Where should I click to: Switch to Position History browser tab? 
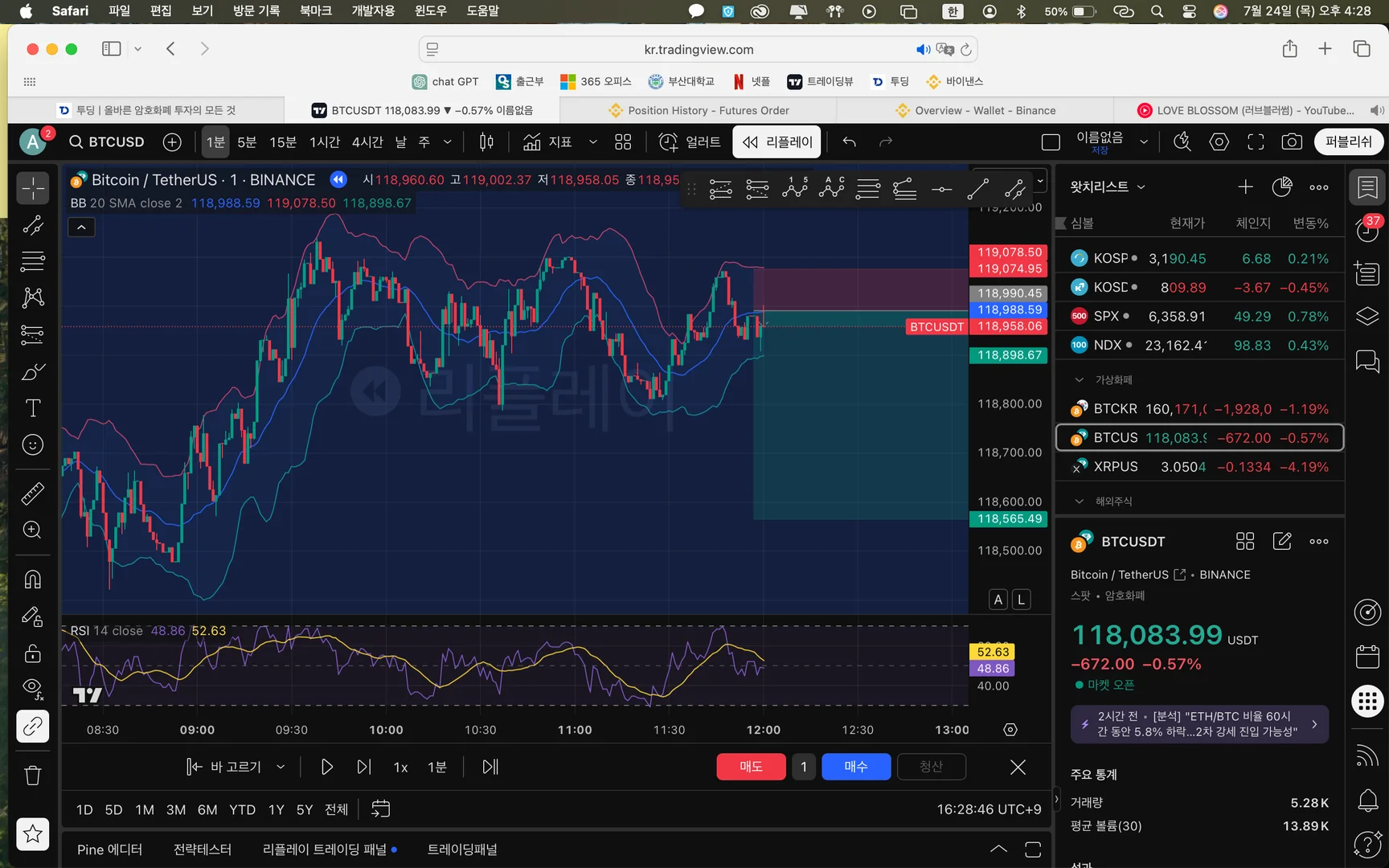699,110
